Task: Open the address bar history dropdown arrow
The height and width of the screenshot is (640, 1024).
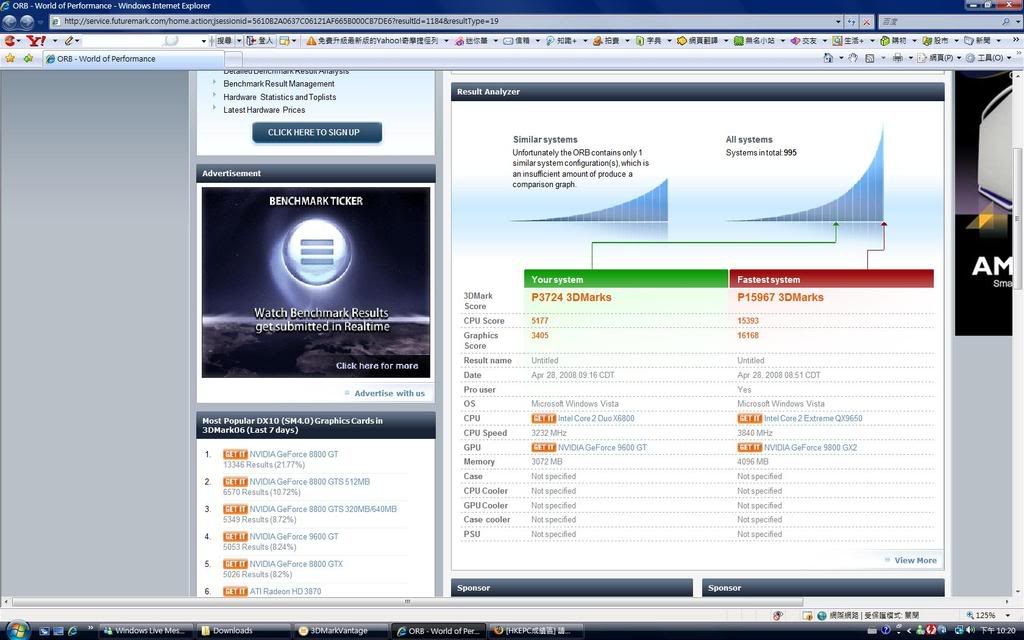Action: [x=838, y=22]
